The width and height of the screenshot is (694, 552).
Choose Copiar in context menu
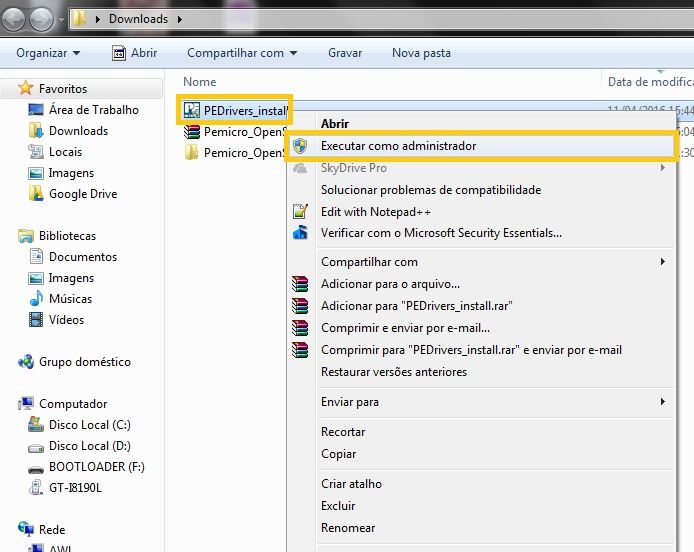click(x=339, y=454)
